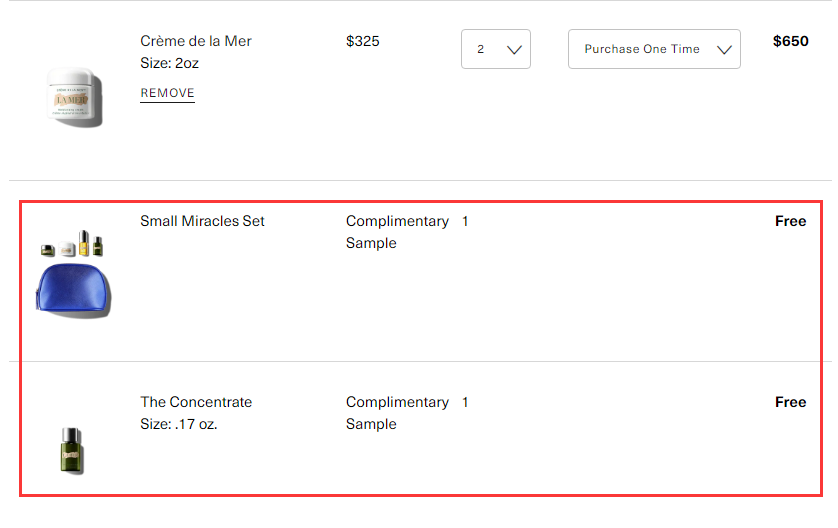Click the chevron arrow in quantity selector
Viewport: 838px width, 528px height.
pyautogui.click(x=514, y=50)
